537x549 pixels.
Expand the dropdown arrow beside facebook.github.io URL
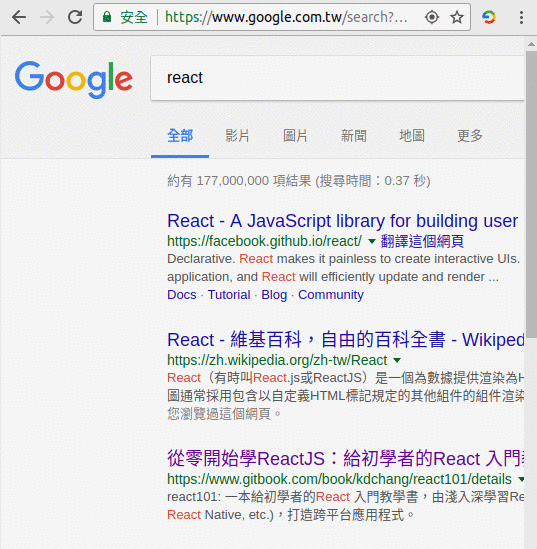coord(372,241)
